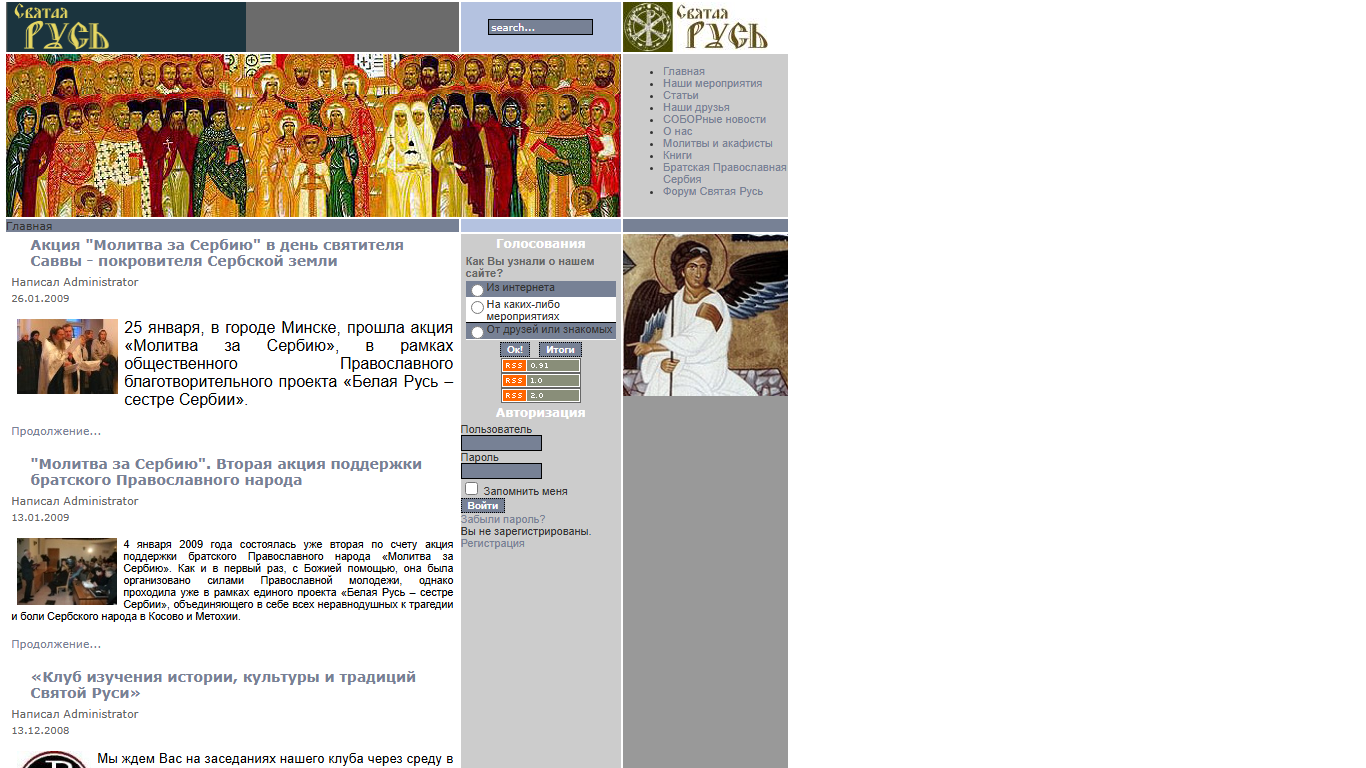Click the date 13.12.2008
The height and width of the screenshot is (768, 1366).
point(40,730)
